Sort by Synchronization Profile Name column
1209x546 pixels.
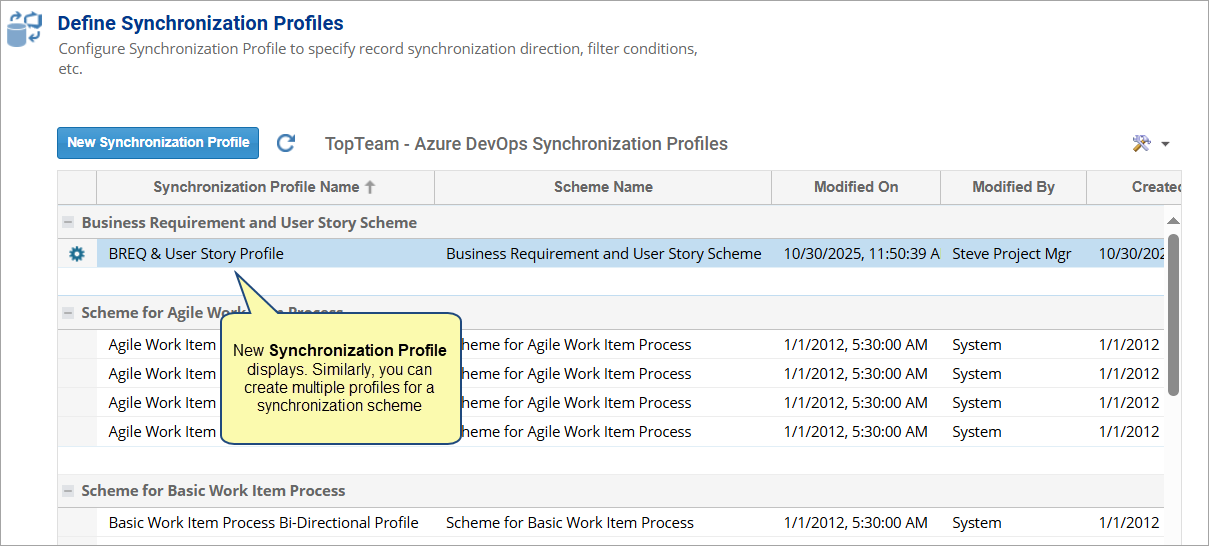[256, 187]
